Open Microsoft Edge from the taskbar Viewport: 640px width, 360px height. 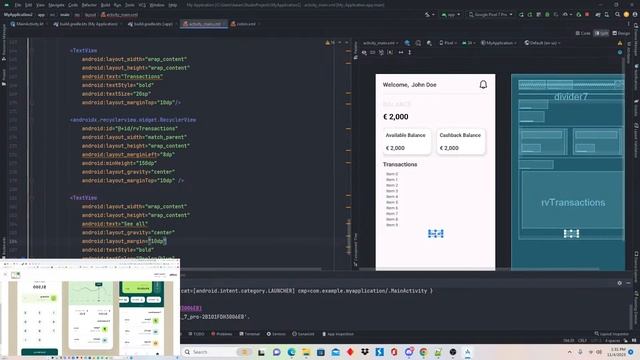pos(291,352)
